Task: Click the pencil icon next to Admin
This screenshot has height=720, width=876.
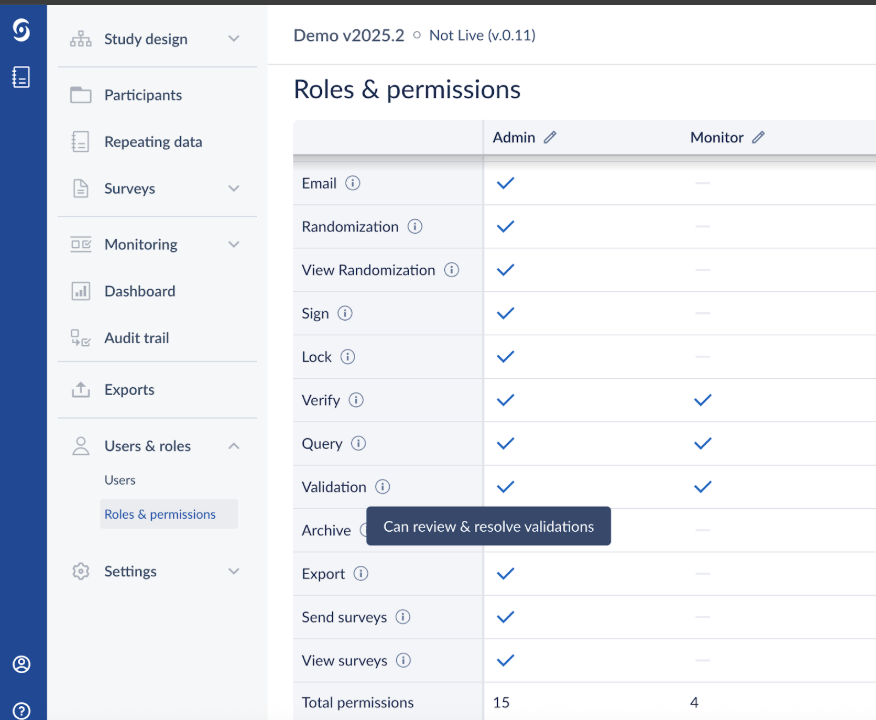Action: pos(550,137)
